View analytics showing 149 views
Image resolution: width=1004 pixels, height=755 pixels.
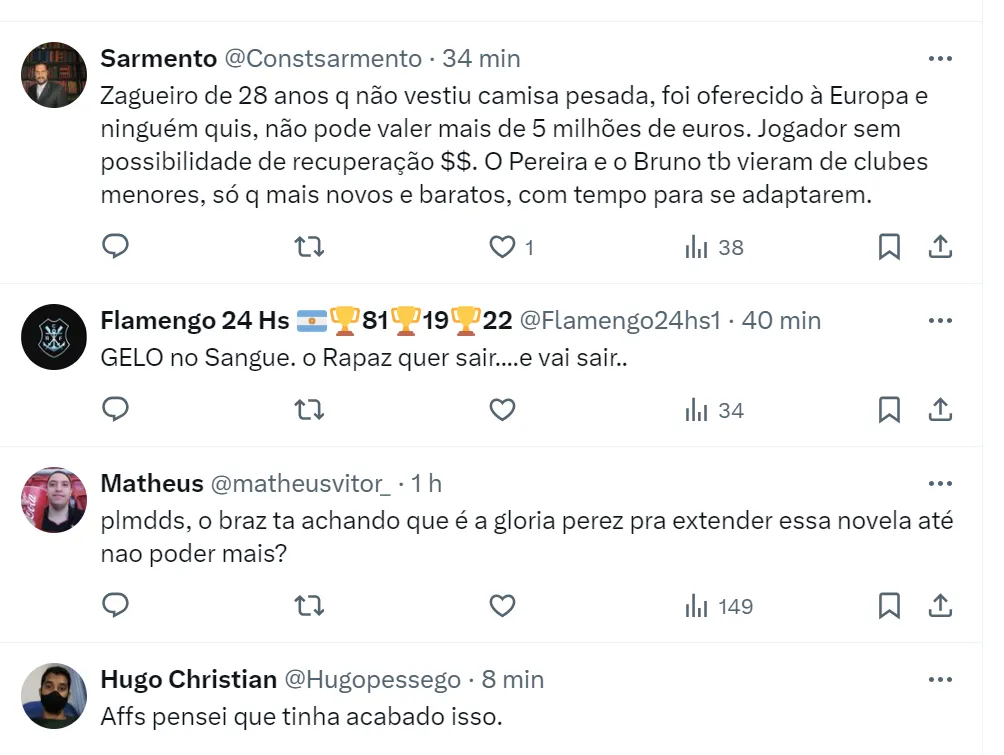(x=719, y=606)
